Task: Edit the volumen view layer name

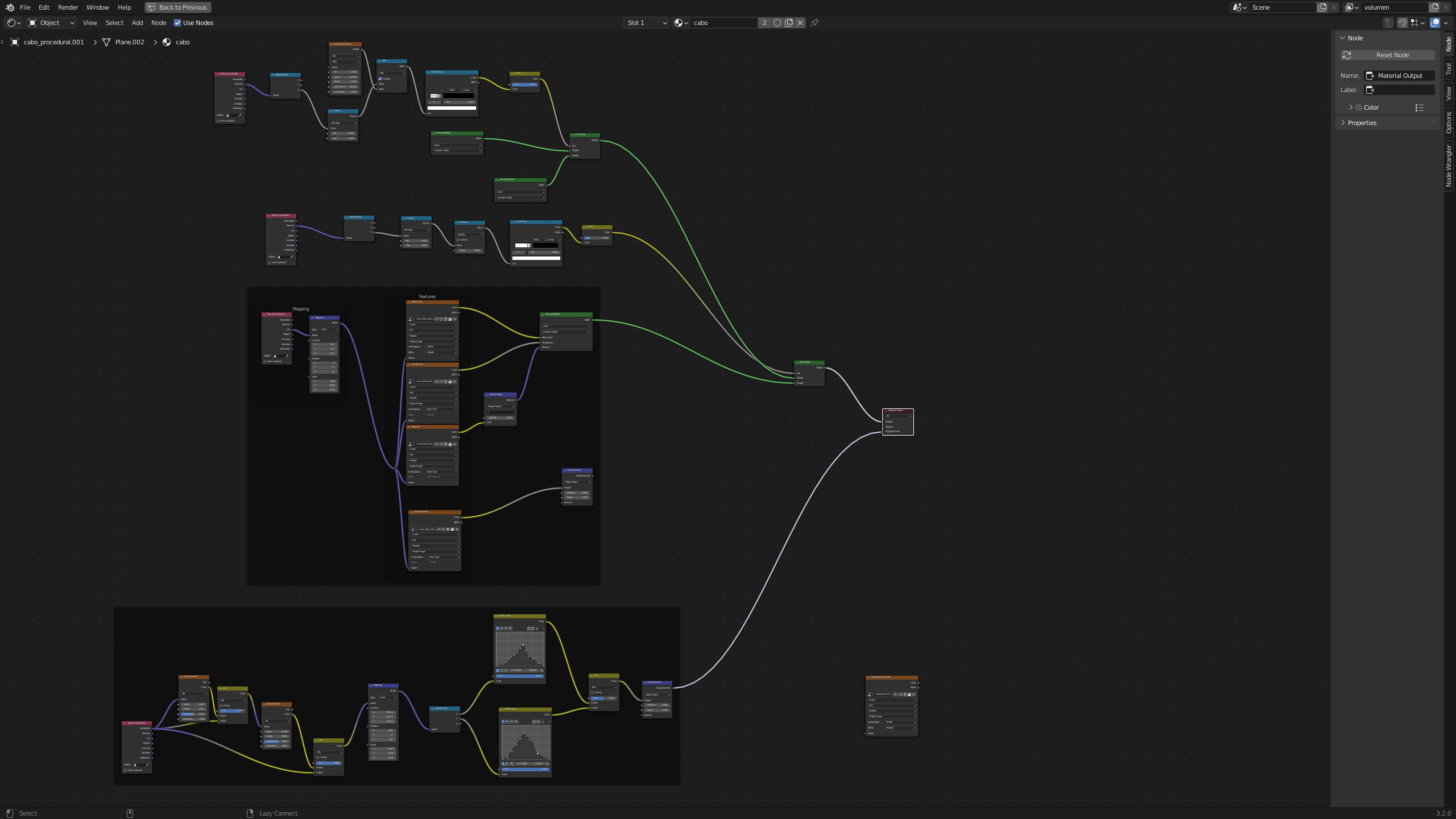Action: [x=1395, y=7]
